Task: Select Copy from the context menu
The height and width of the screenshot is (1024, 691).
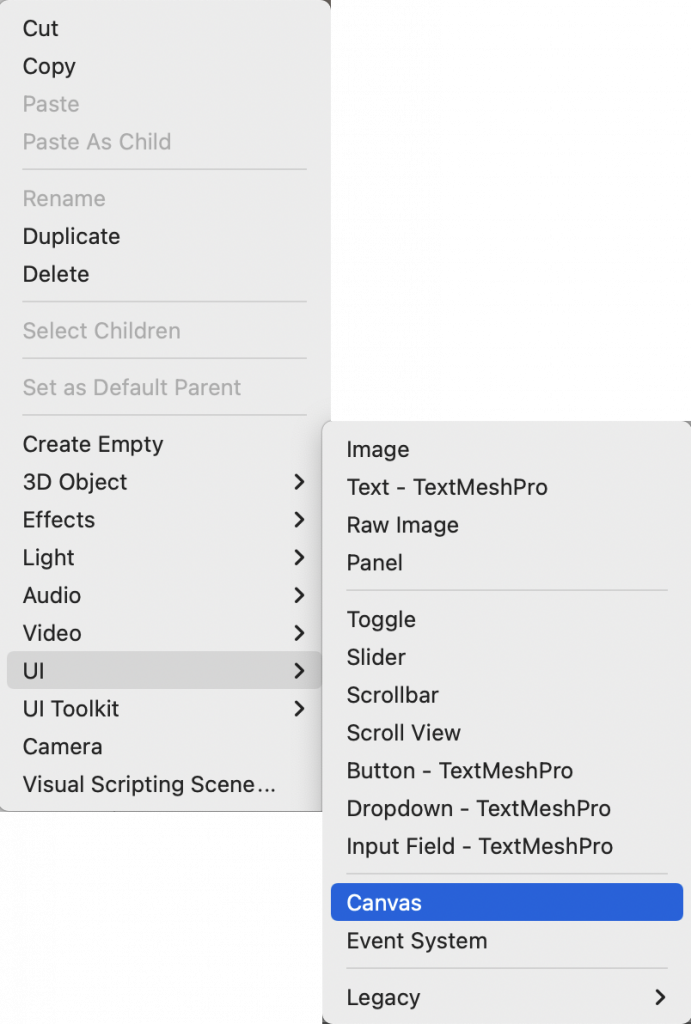Action: tap(49, 67)
